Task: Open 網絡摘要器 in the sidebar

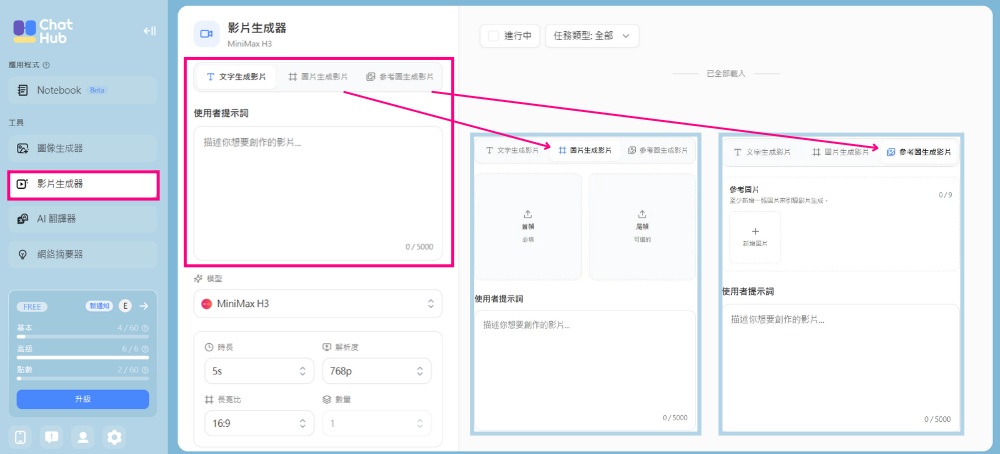Action: 83,254
